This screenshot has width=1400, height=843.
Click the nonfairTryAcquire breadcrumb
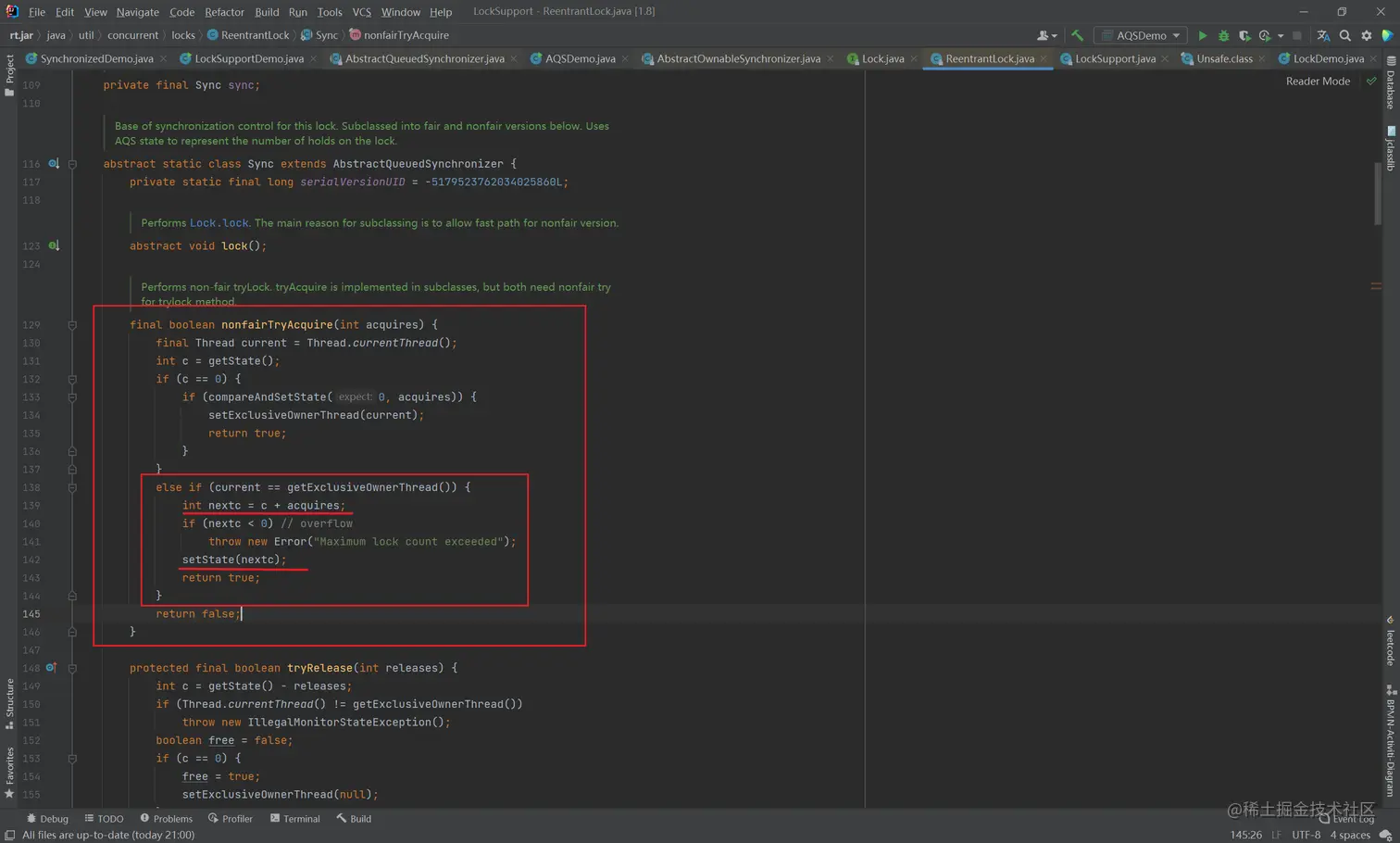[x=399, y=35]
